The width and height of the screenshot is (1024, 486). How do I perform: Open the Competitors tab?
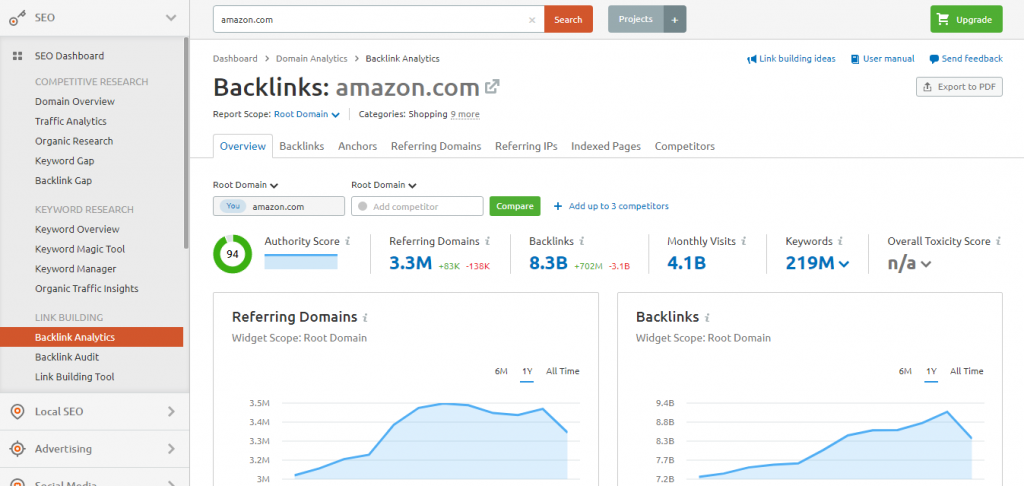(x=684, y=146)
